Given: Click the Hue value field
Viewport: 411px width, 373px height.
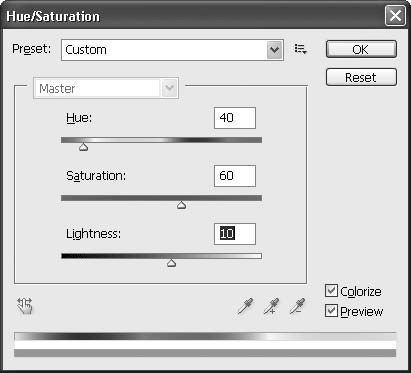Looking at the screenshot, I should tap(235, 118).
